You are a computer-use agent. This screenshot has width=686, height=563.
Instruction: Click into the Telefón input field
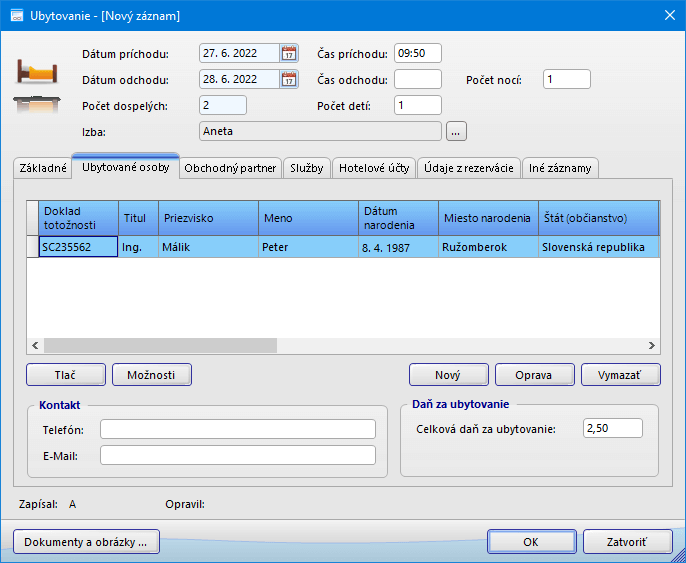(237, 429)
